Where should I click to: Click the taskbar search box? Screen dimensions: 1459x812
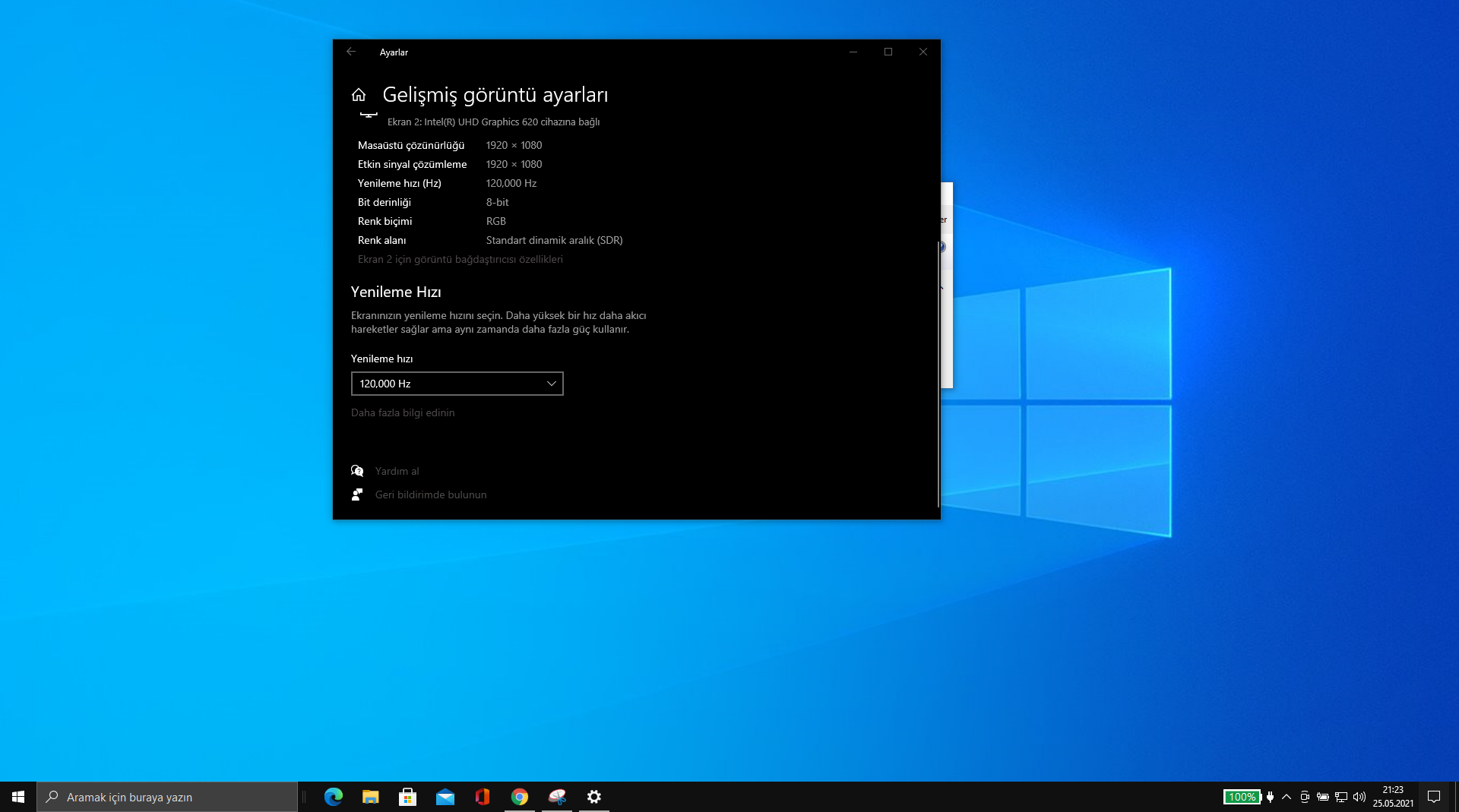click(167, 797)
